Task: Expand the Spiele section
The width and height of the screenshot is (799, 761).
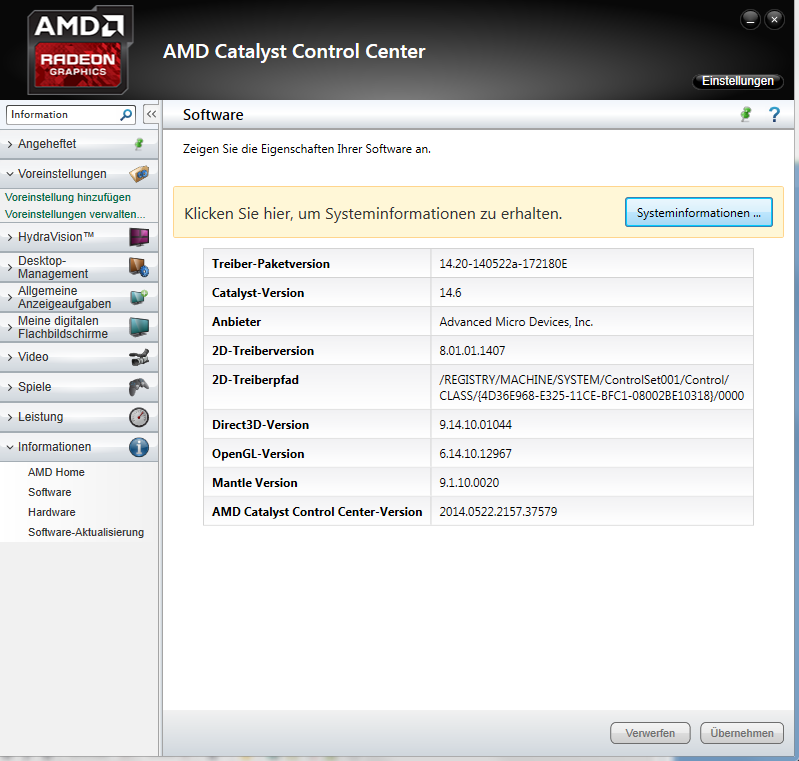Action: 79,387
